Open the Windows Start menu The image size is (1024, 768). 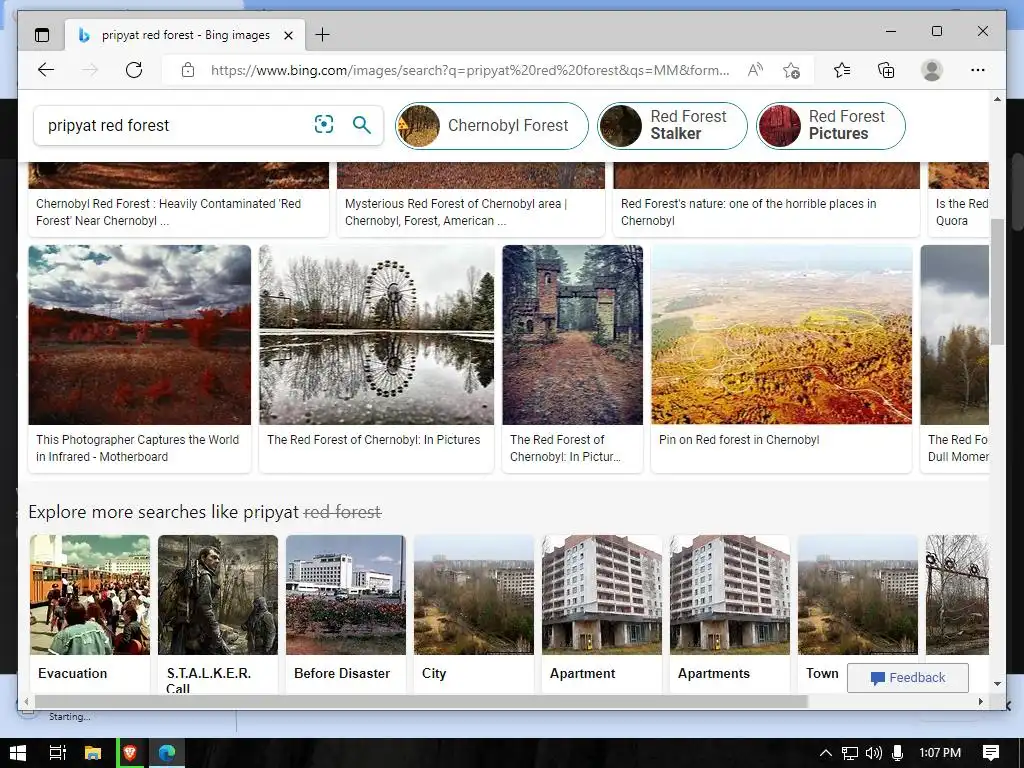coord(18,753)
